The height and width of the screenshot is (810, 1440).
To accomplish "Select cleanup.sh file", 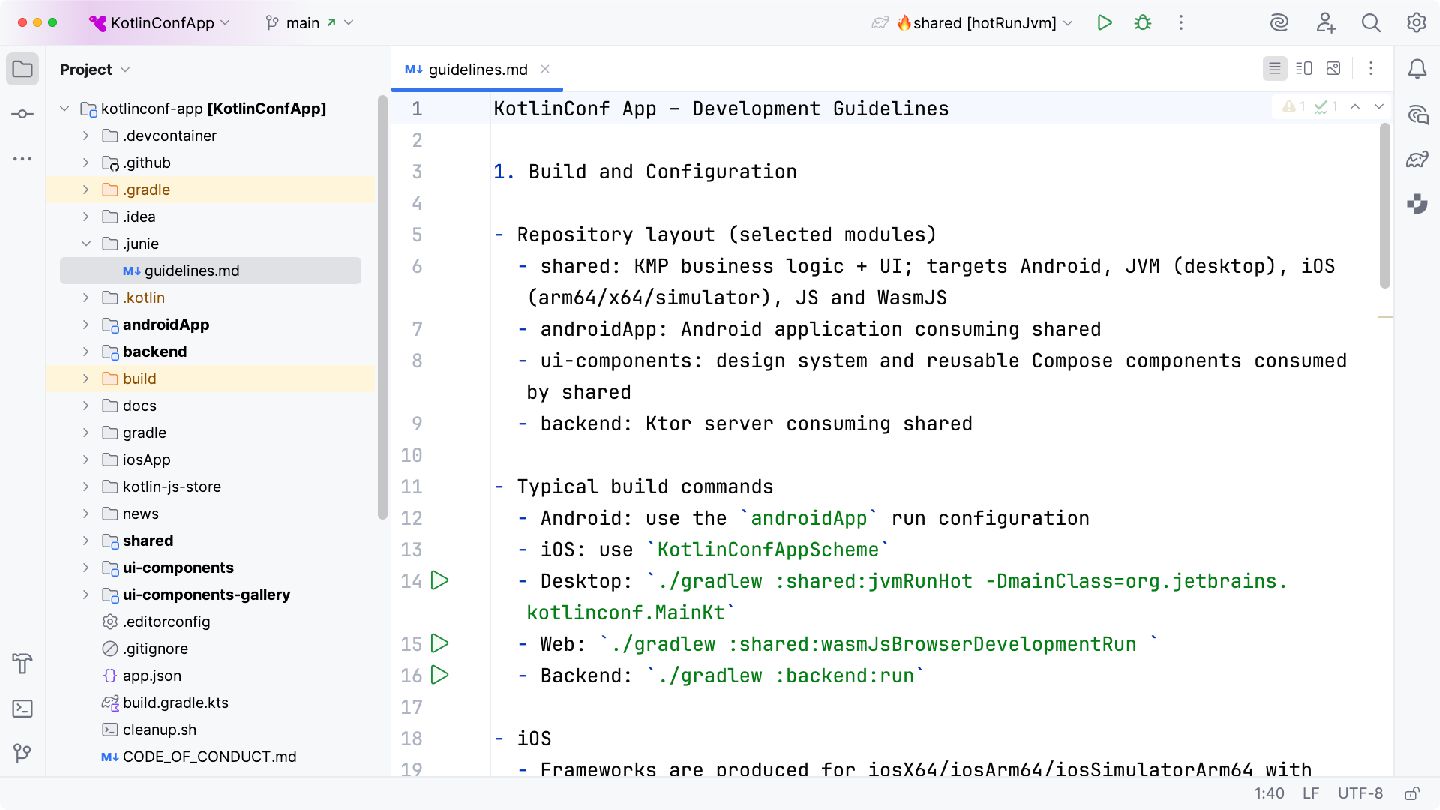I will tap(160, 730).
